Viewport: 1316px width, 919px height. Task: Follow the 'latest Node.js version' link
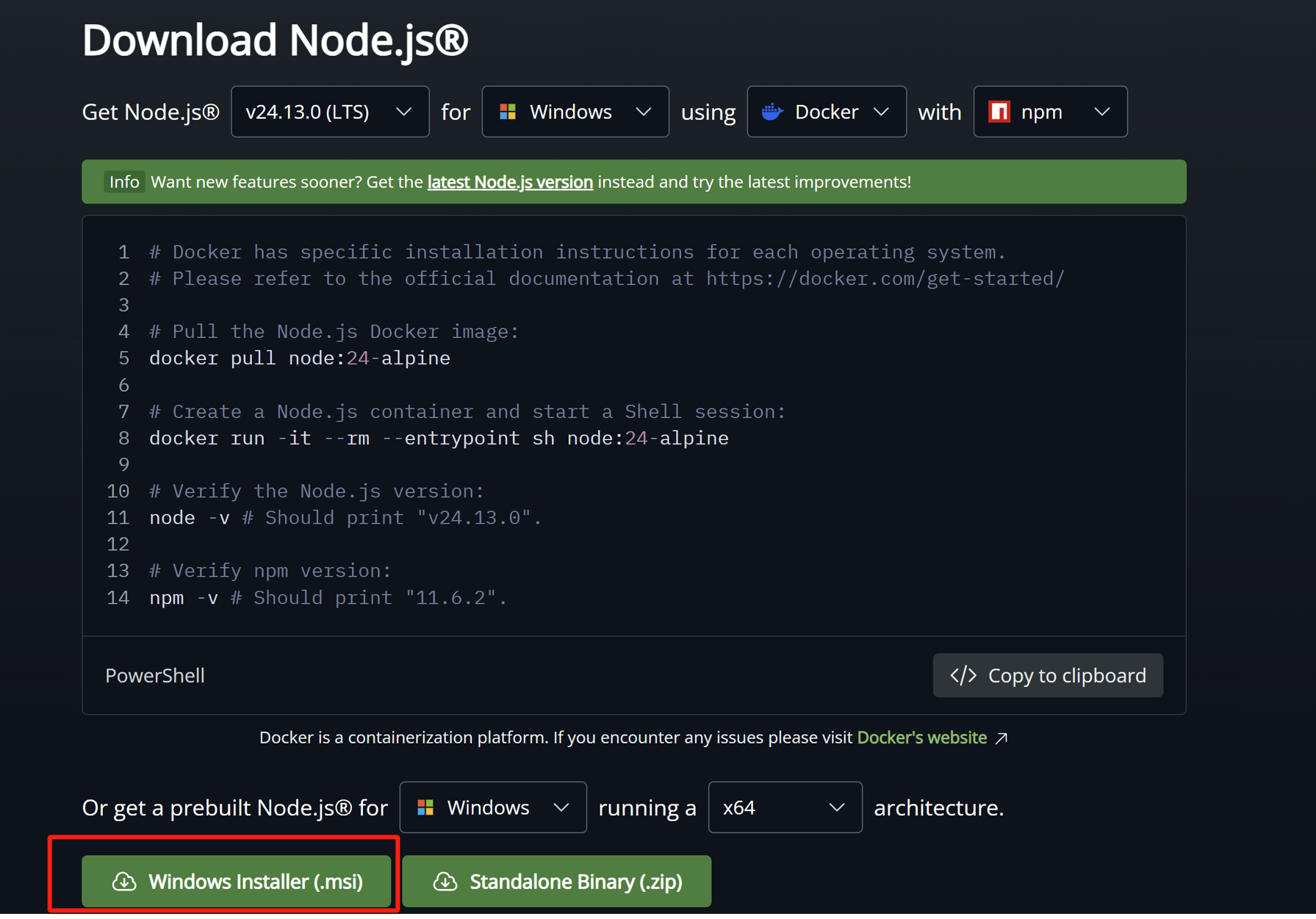(510, 181)
